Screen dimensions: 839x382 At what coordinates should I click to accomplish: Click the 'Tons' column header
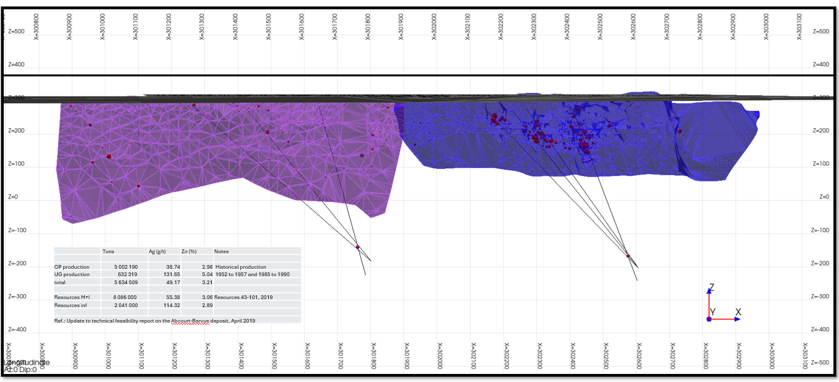(108, 251)
